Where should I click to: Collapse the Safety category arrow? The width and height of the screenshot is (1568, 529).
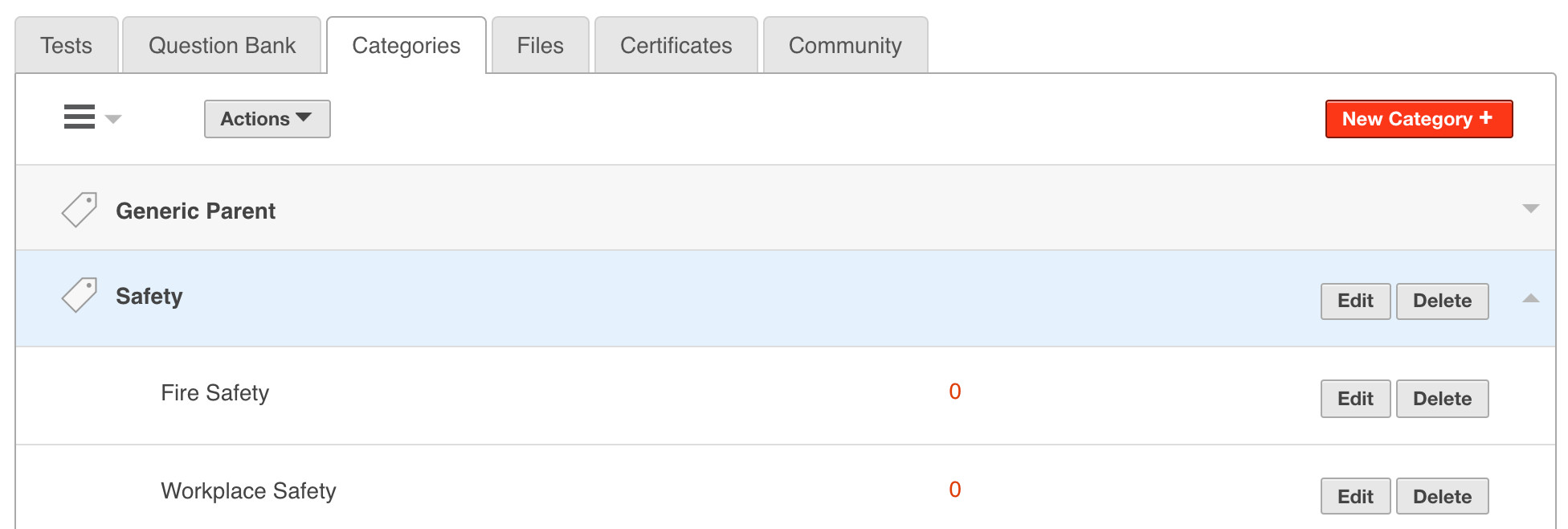[1530, 298]
